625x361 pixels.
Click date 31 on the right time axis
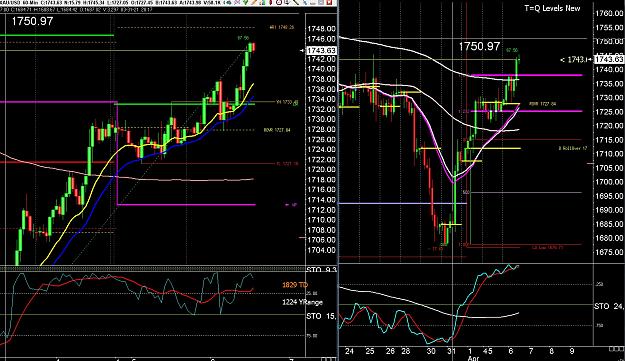451,351
